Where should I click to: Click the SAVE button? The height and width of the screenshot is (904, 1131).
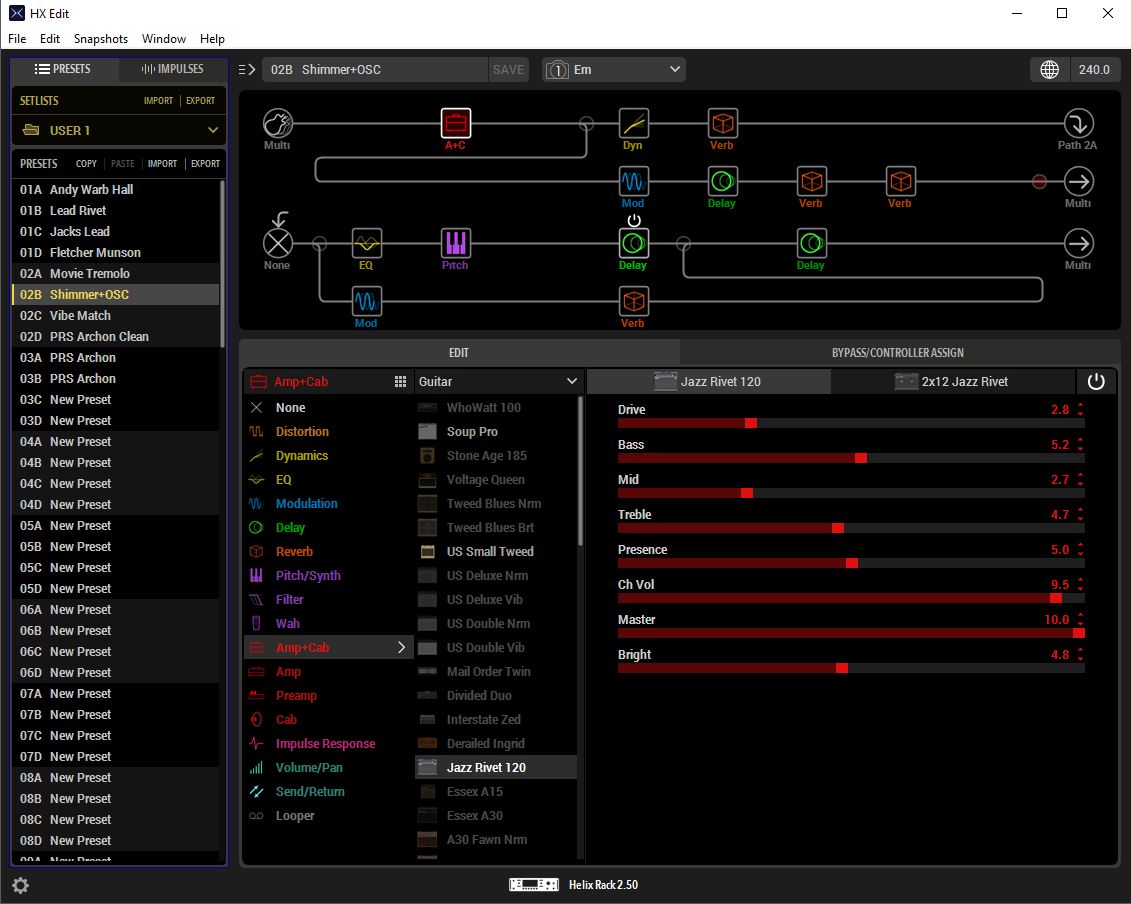click(x=509, y=69)
